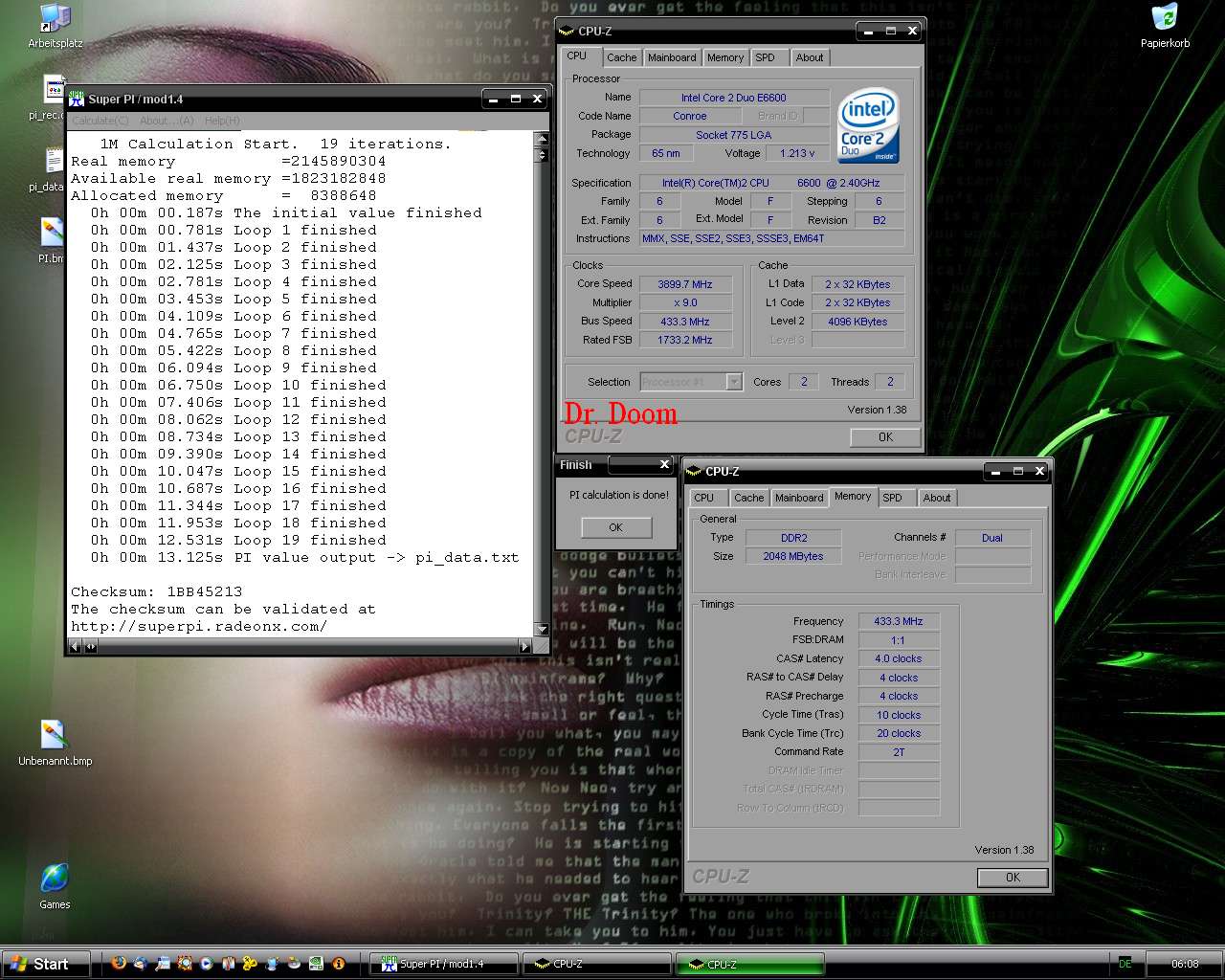
Task: Switch to Super PI / mod1.4 taskbar button
Action: coord(444,964)
